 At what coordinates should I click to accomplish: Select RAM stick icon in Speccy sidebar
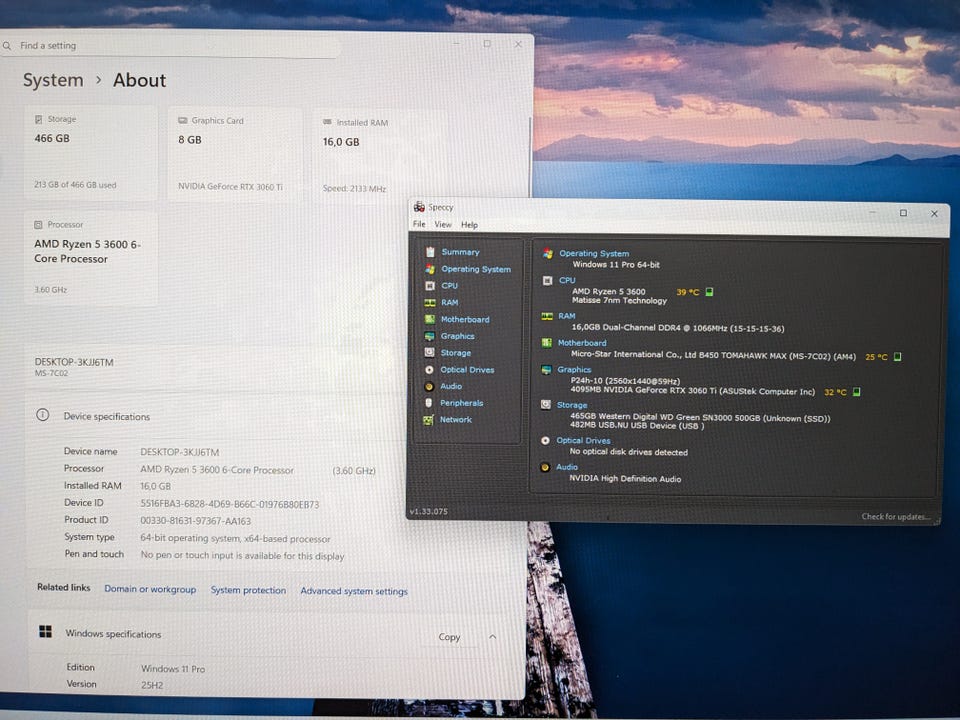[430, 302]
